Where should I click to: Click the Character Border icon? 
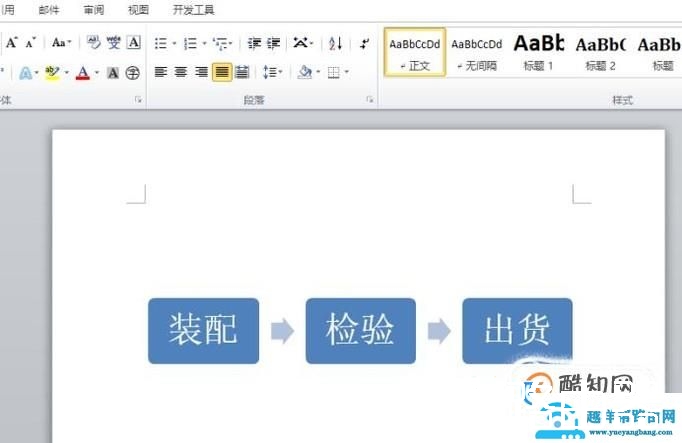[x=134, y=43]
